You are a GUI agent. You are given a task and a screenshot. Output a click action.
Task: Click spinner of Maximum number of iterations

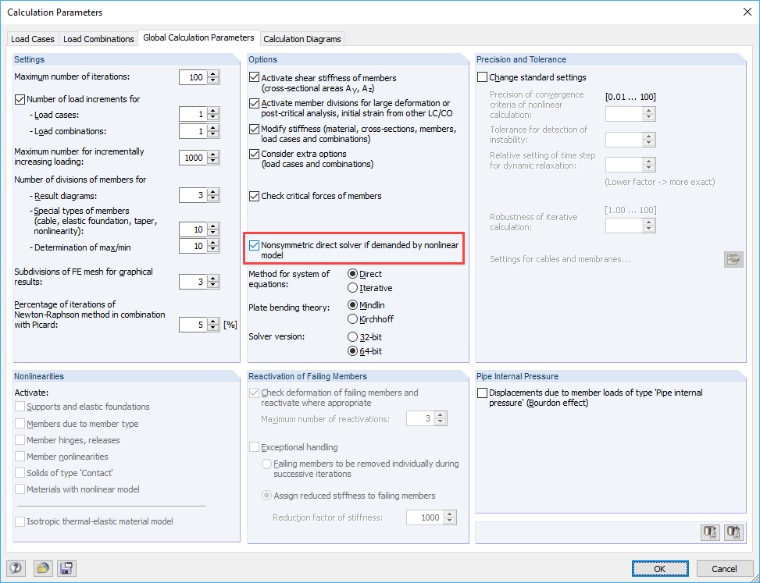[213, 77]
